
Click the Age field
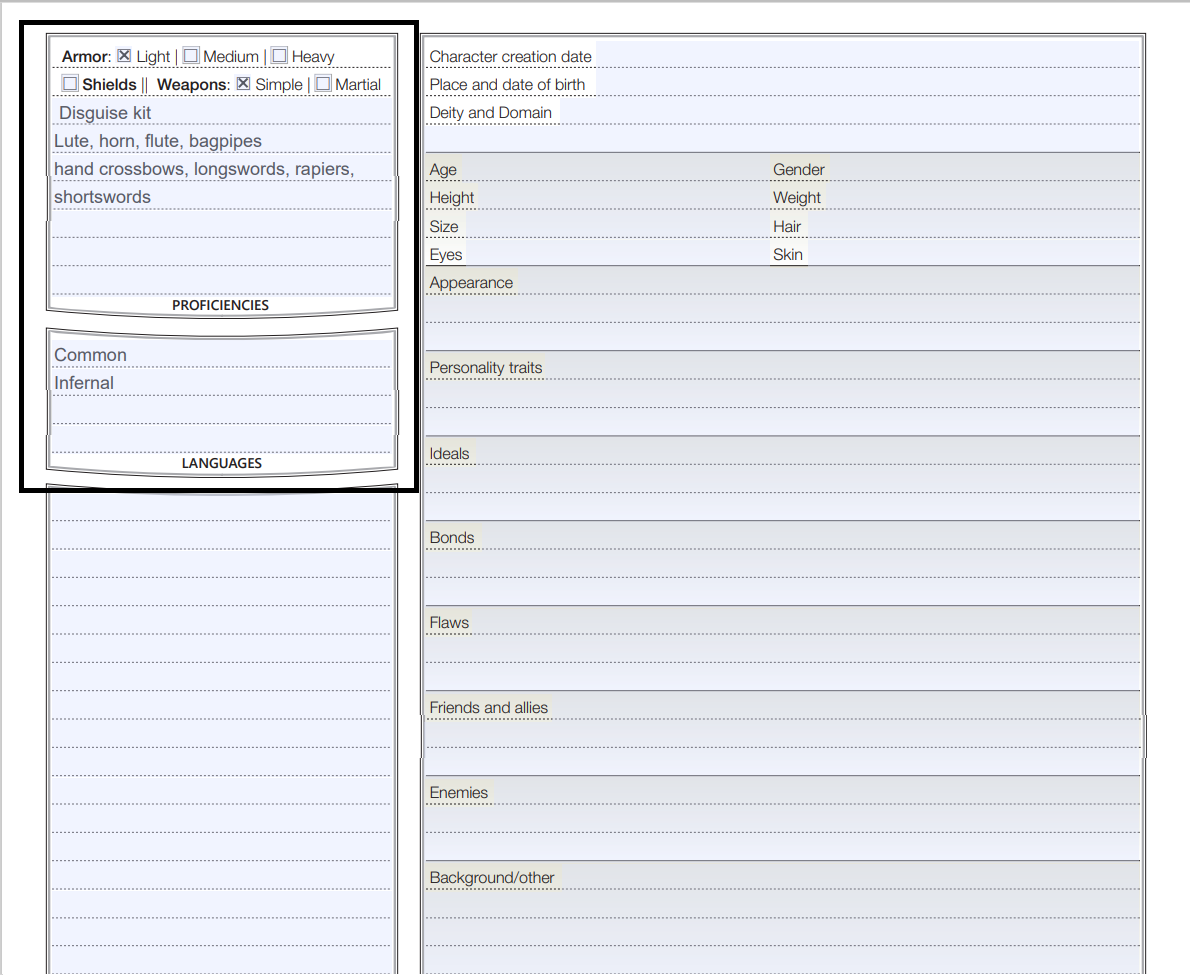614,169
